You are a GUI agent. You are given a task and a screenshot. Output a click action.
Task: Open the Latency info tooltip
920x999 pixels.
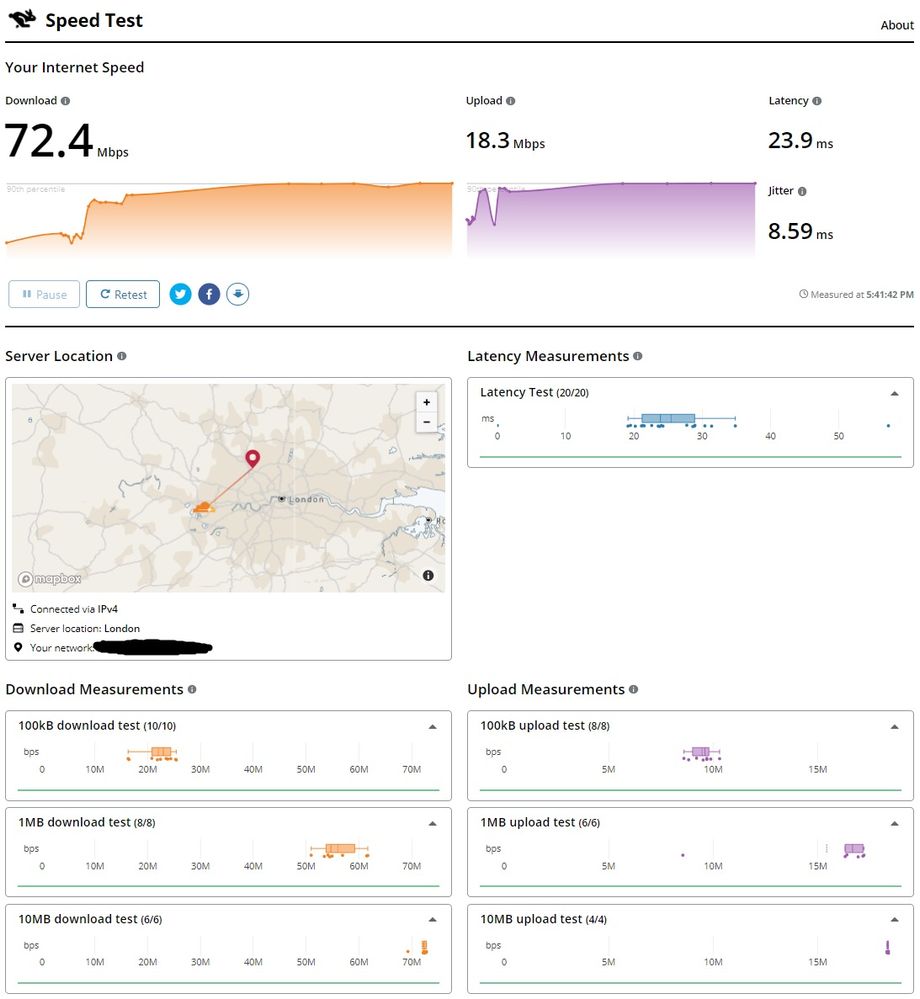pyautogui.click(x=819, y=101)
